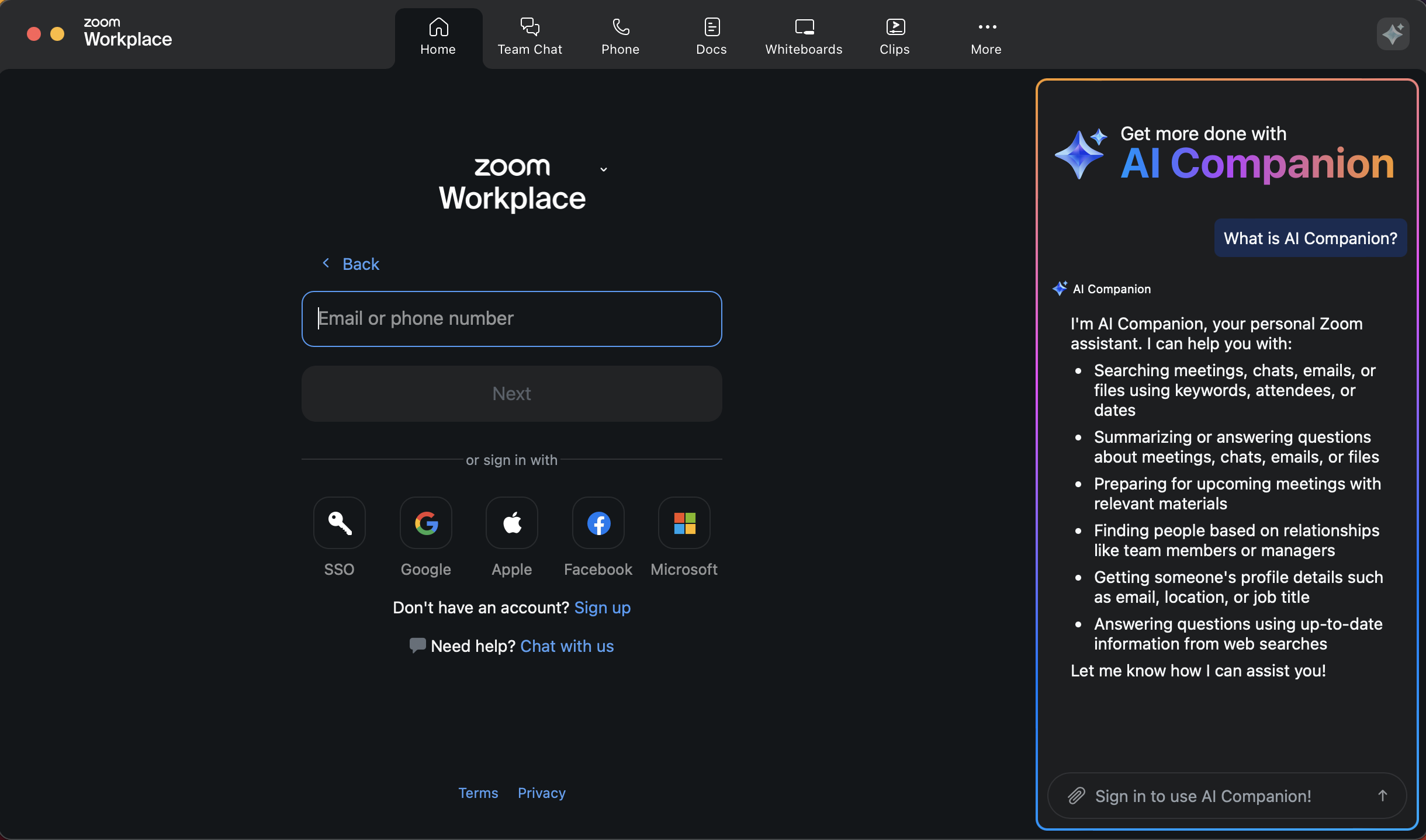The height and width of the screenshot is (840, 1426).
Task: Click the Sign up link
Action: click(x=602, y=608)
